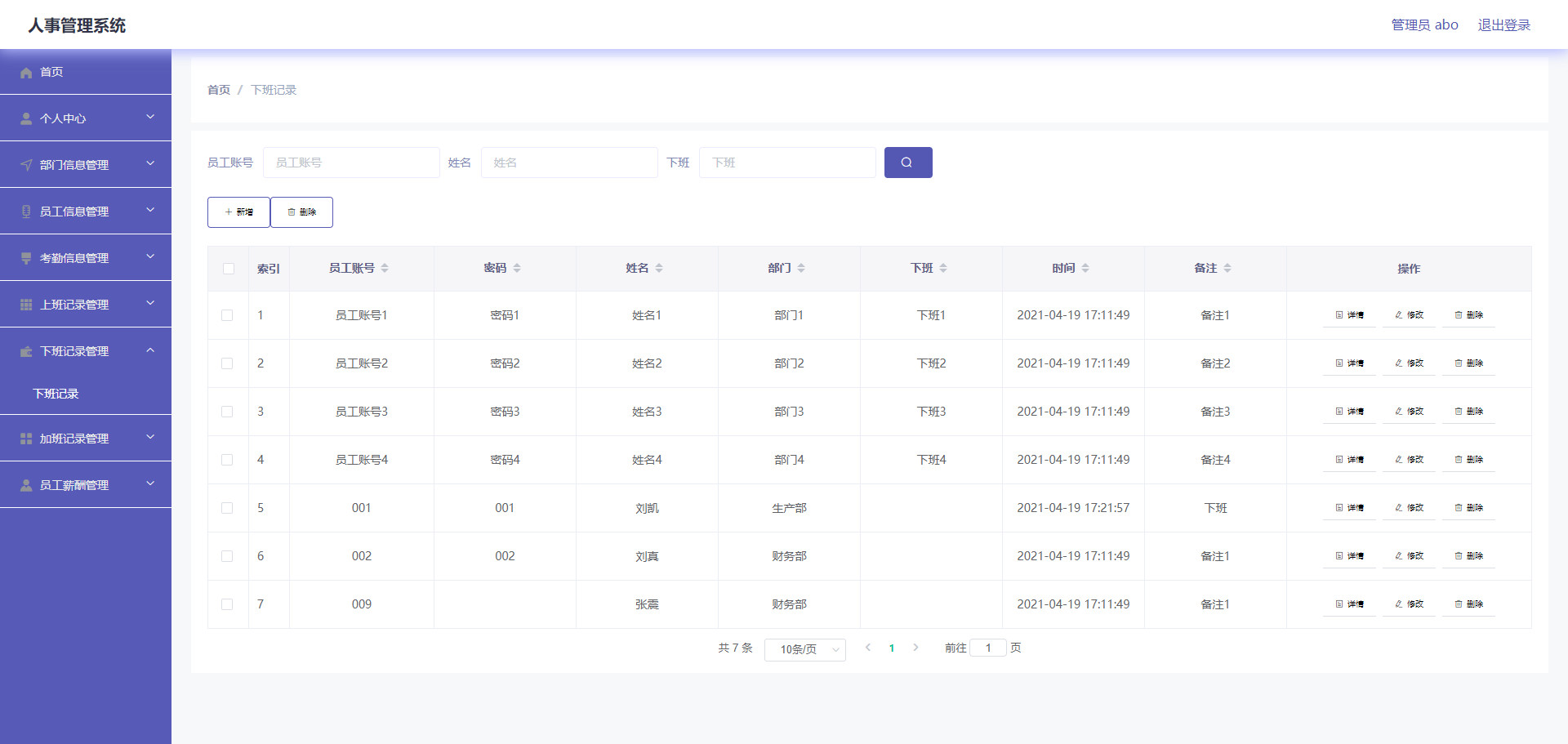The width and height of the screenshot is (1568, 744).
Task: Click the 加班记录管理 tiles icon
Action: (26, 439)
